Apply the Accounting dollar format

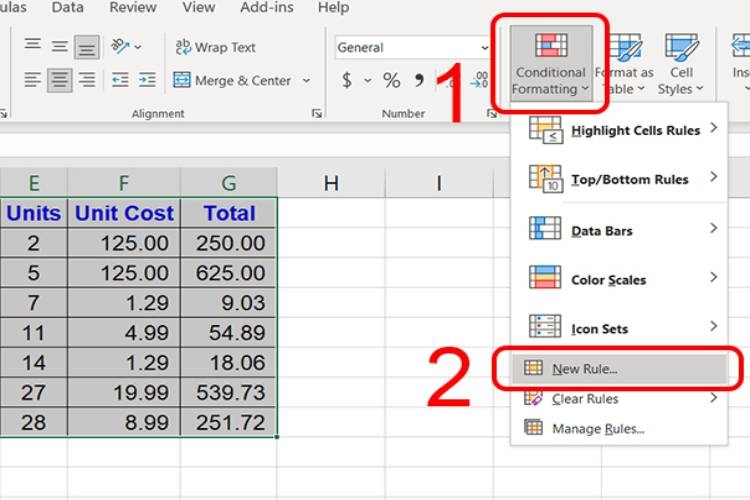tap(347, 80)
